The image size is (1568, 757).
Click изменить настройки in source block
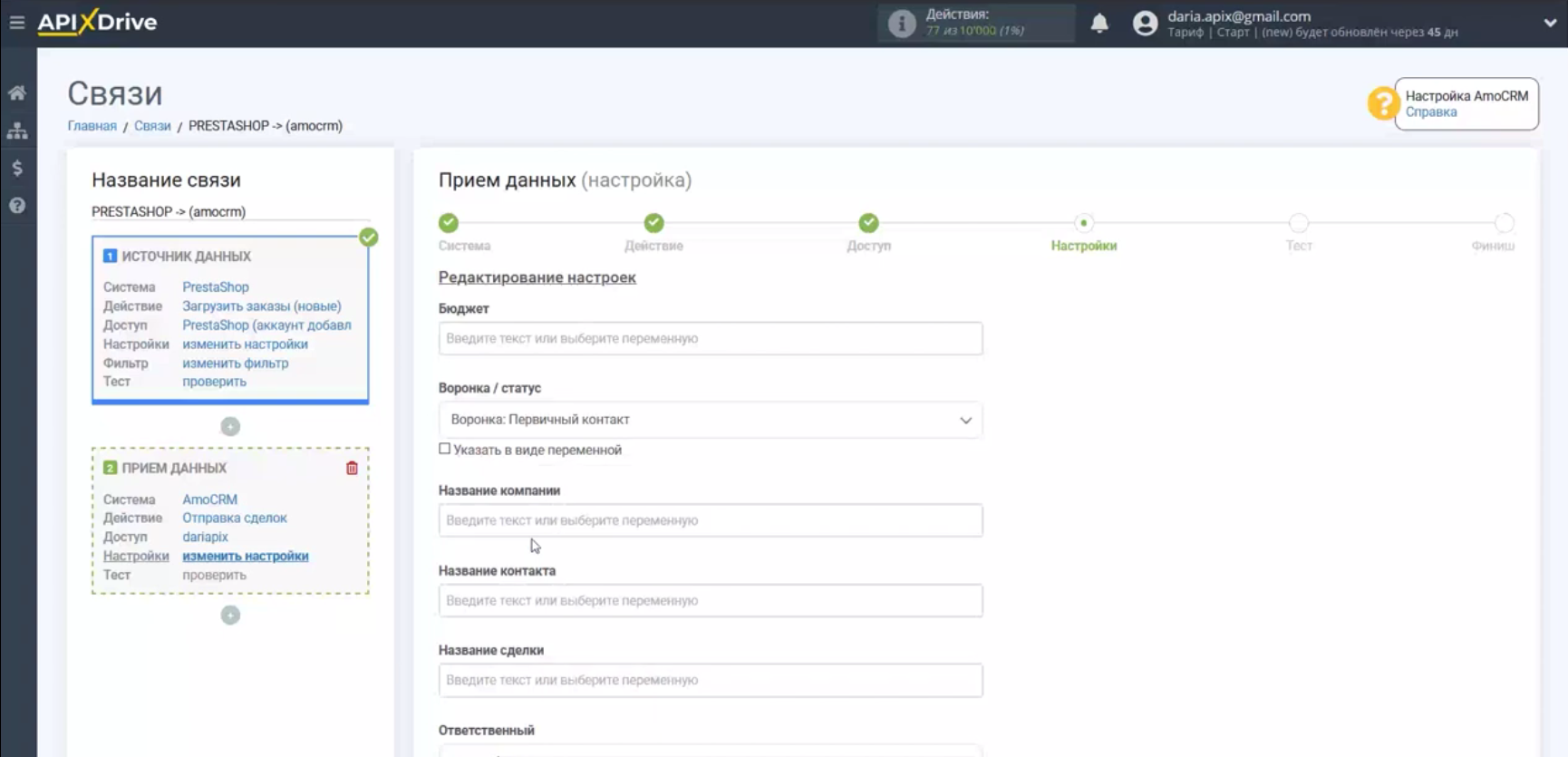click(245, 345)
